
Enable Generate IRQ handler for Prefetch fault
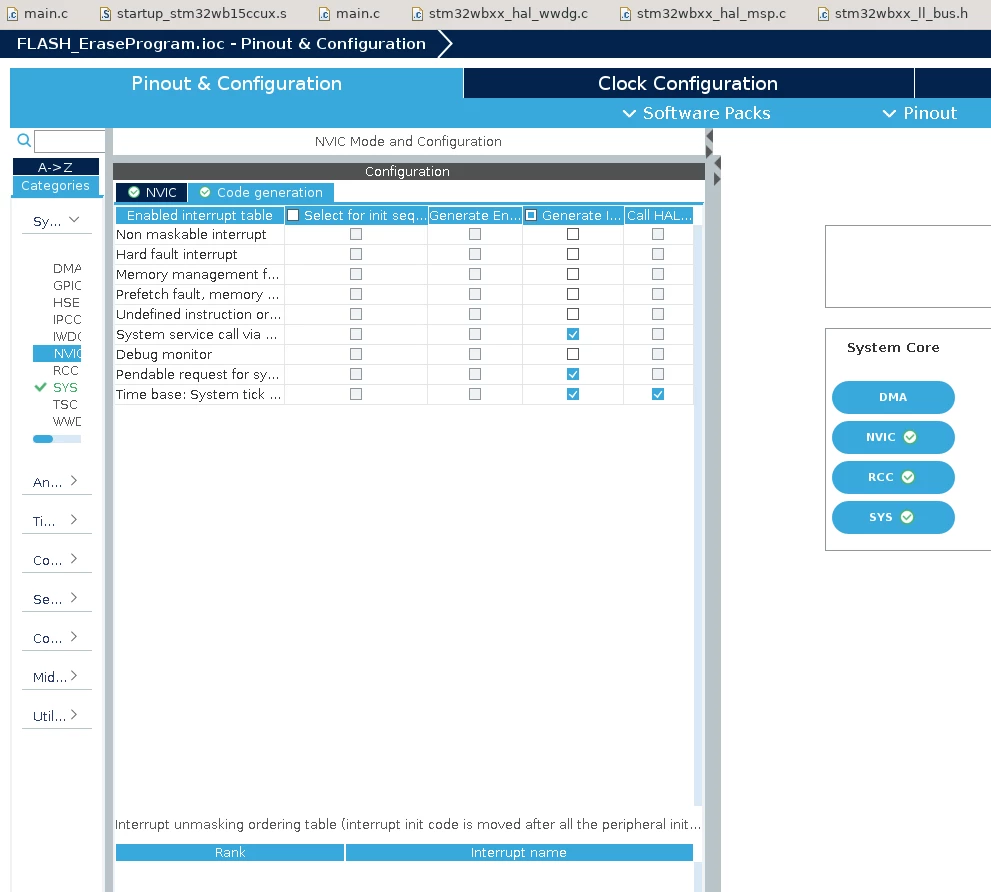(573, 294)
